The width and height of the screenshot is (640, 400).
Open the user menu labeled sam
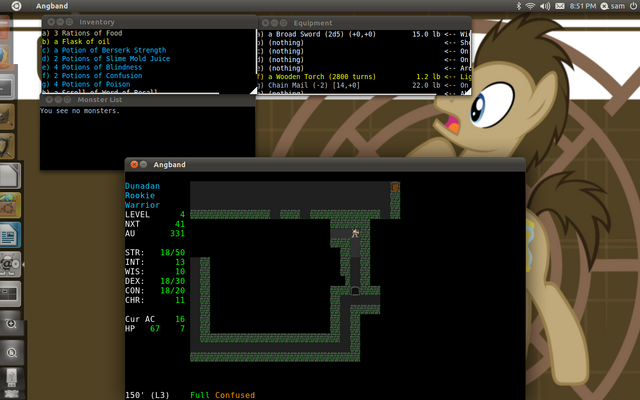tap(613, 6)
